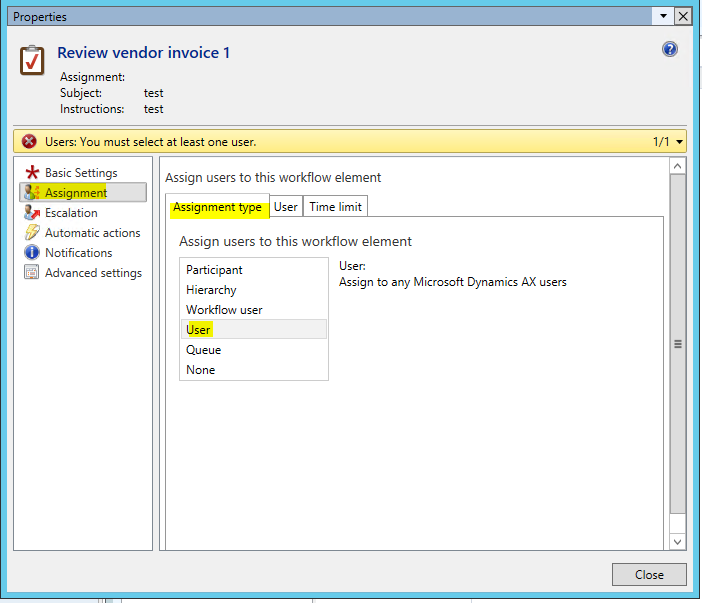Open help with the question mark icon
The height and width of the screenshot is (603, 702).
(x=670, y=49)
